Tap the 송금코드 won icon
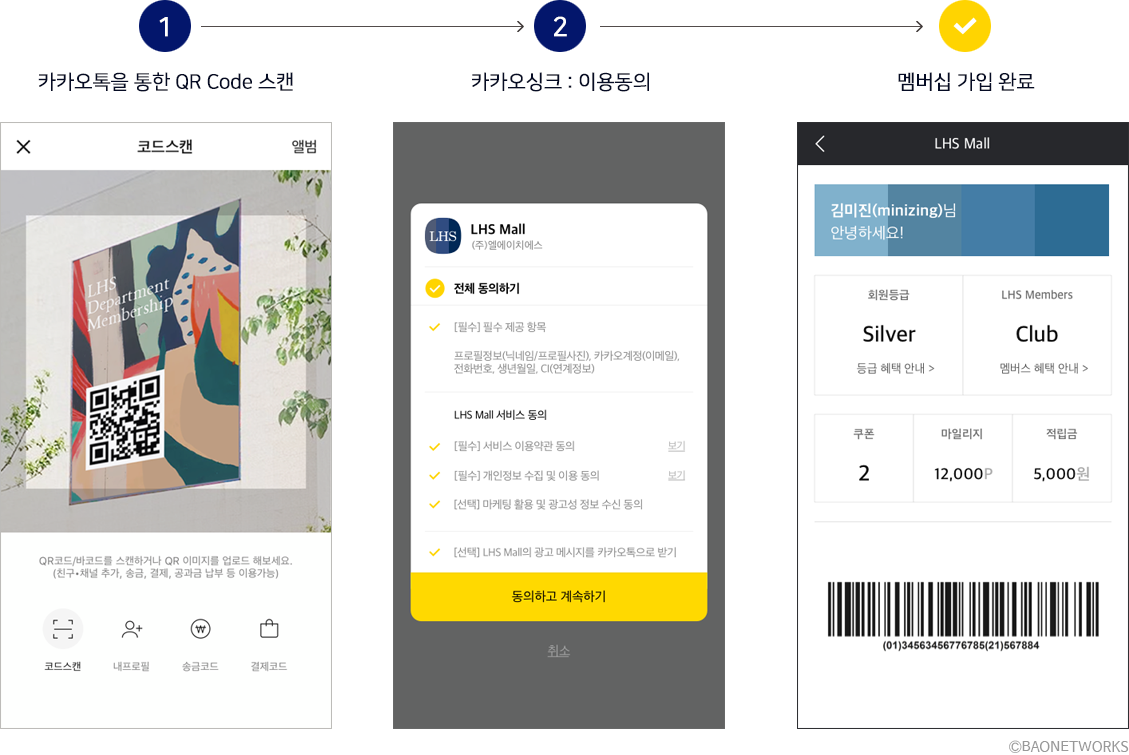 pyautogui.click(x=200, y=629)
